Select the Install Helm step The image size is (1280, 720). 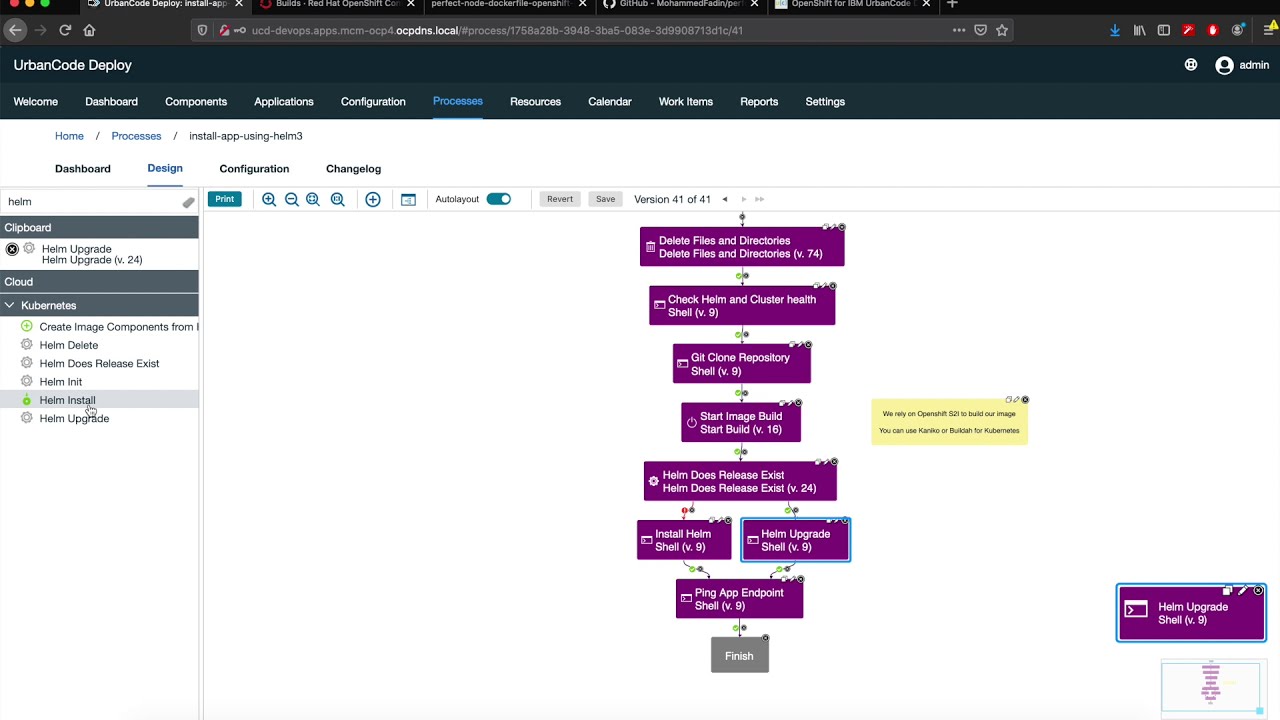(684, 541)
